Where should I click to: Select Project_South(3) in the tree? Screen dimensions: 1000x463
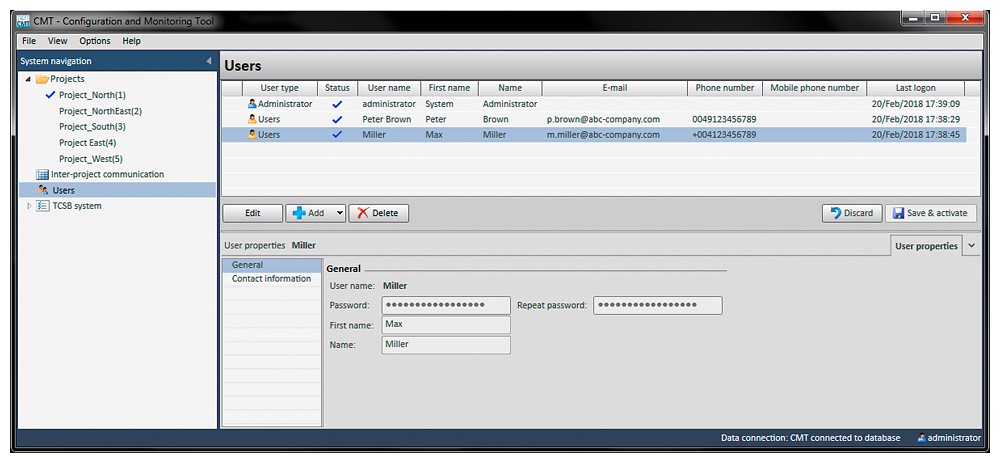(92, 127)
